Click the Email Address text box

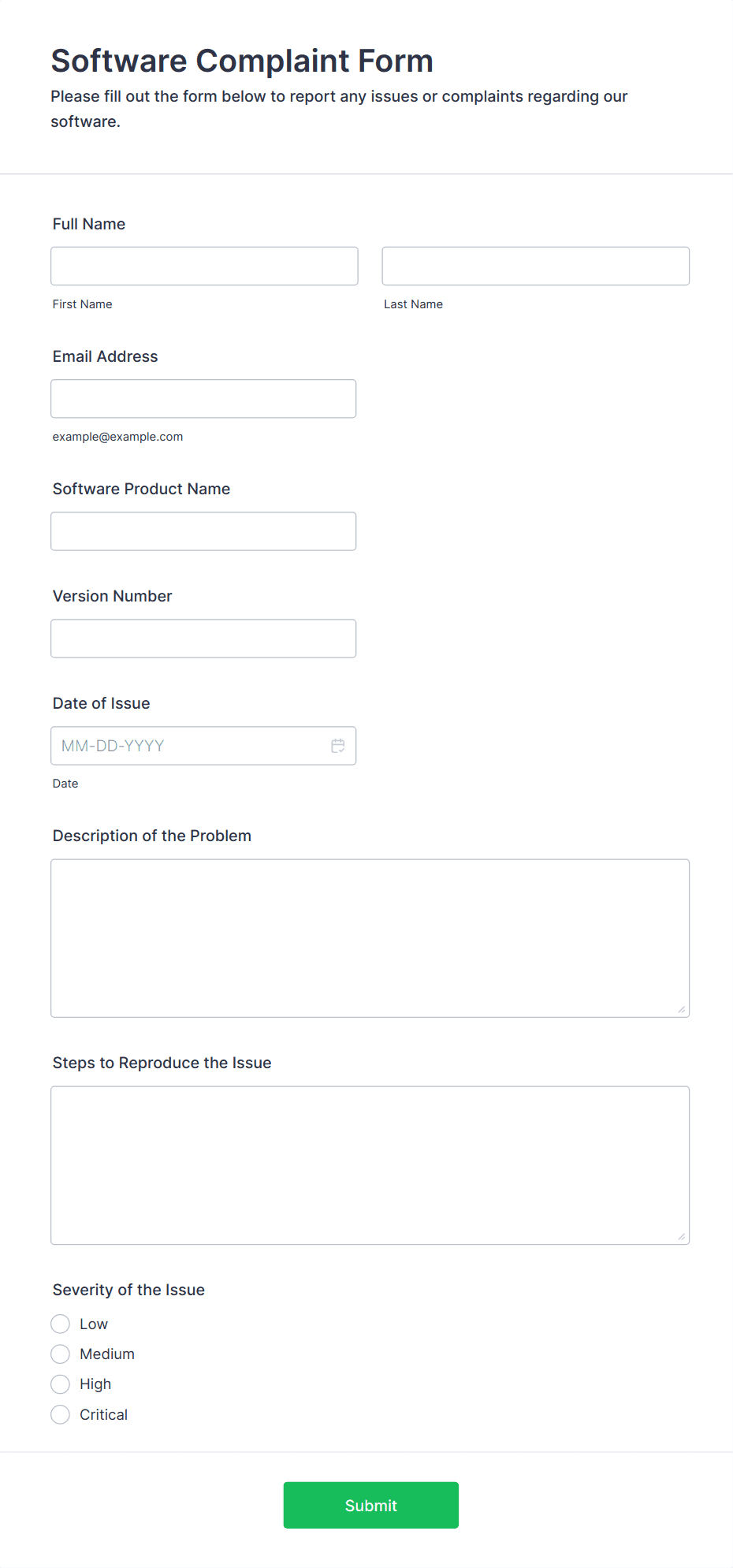pyautogui.click(x=203, y=399)
